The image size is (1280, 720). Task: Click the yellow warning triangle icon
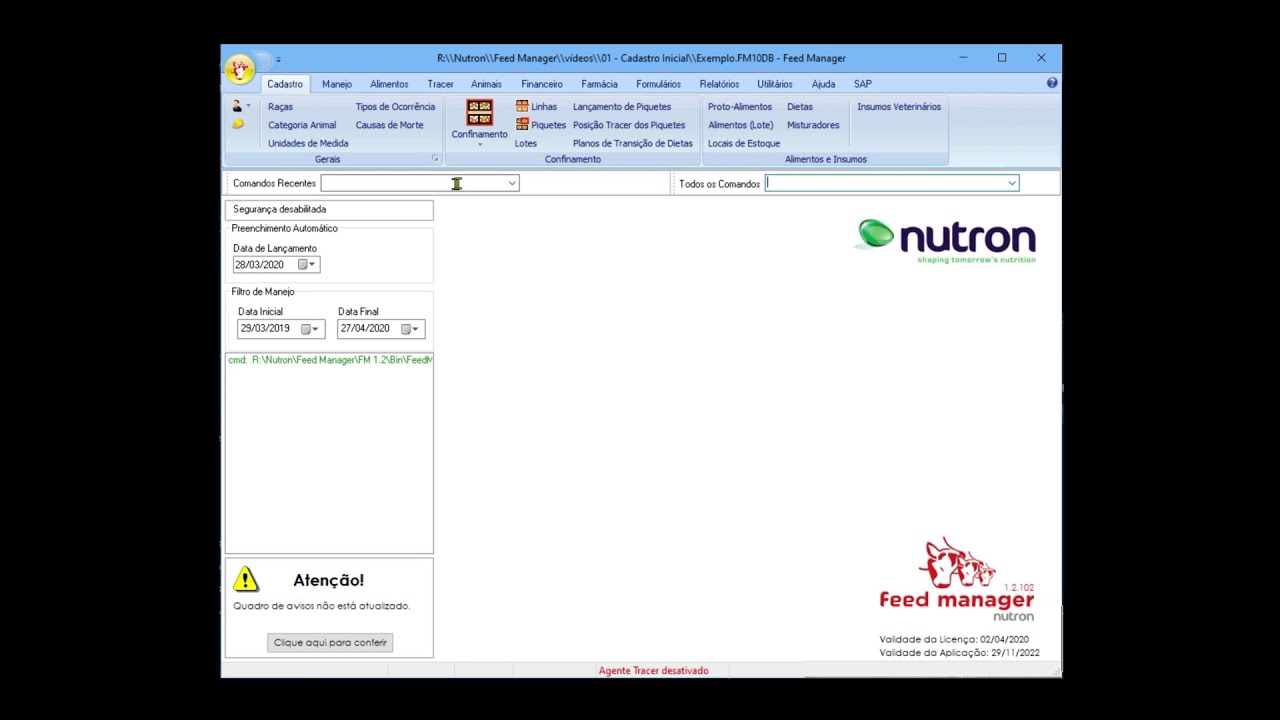[245, 579]
